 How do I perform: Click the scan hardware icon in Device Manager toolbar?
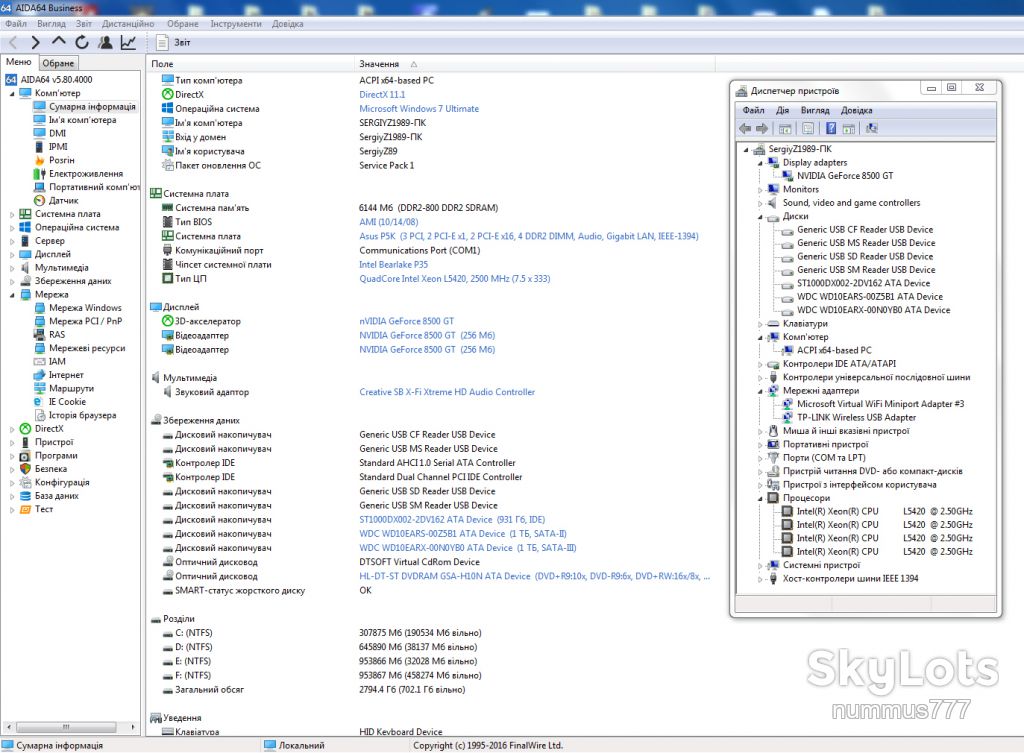pos(872,129)
